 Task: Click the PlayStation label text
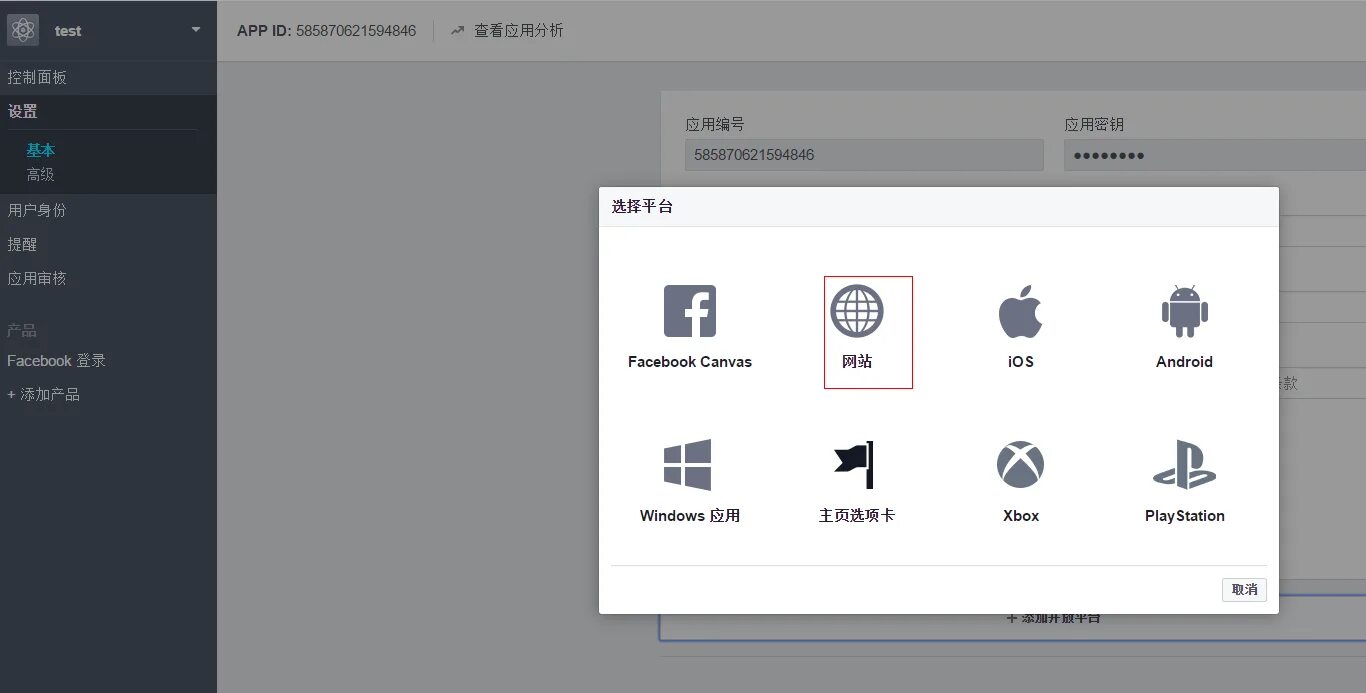click(1184, 516)
